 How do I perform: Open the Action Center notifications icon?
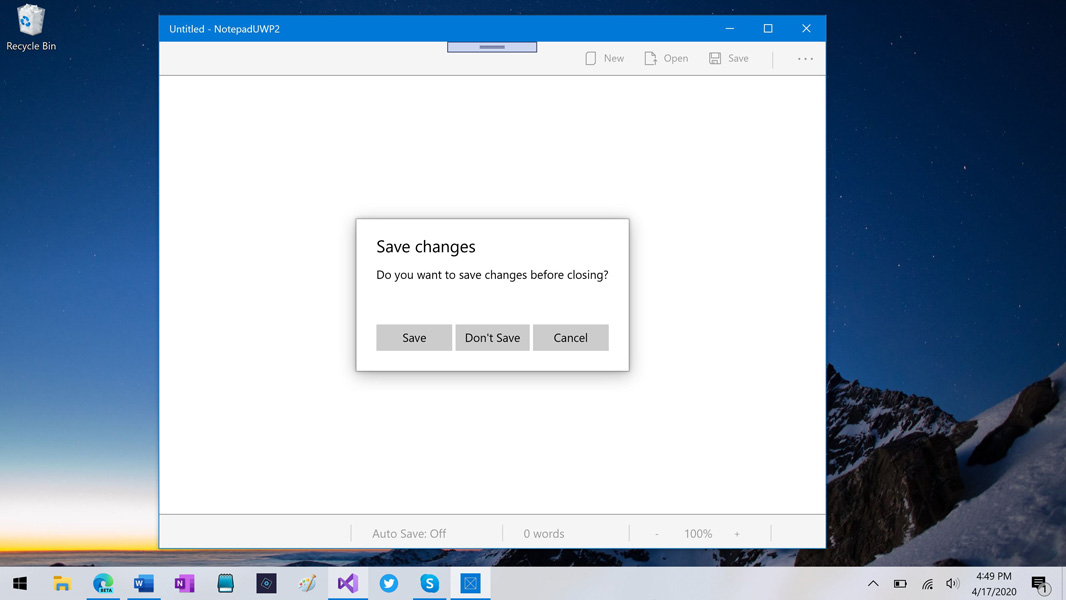tap(1040, 584)
